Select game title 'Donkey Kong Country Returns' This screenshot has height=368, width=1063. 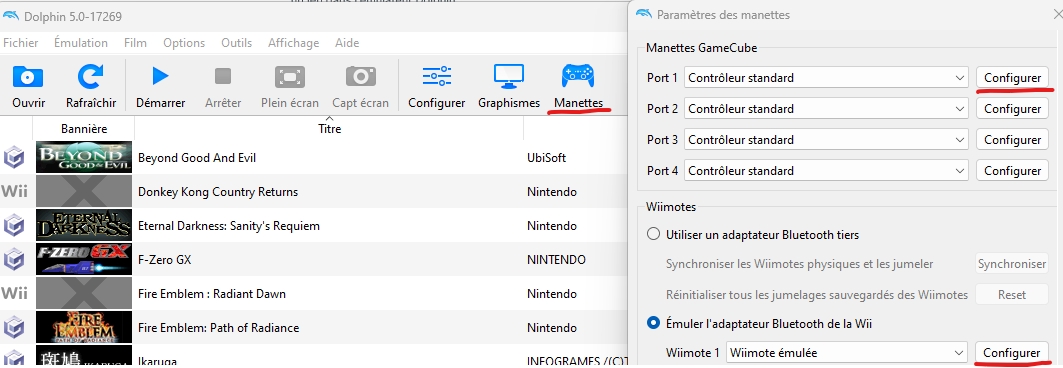(x=218, y=192)
